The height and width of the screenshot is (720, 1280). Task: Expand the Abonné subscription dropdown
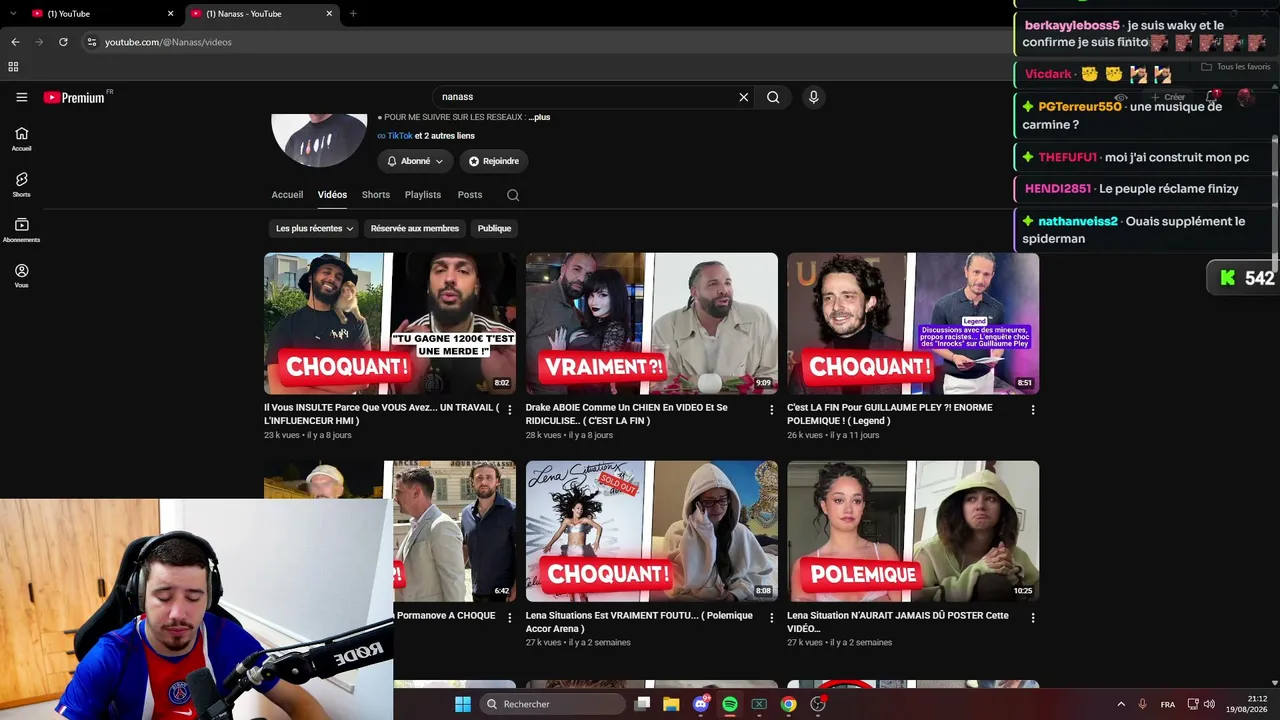(415, 161)
